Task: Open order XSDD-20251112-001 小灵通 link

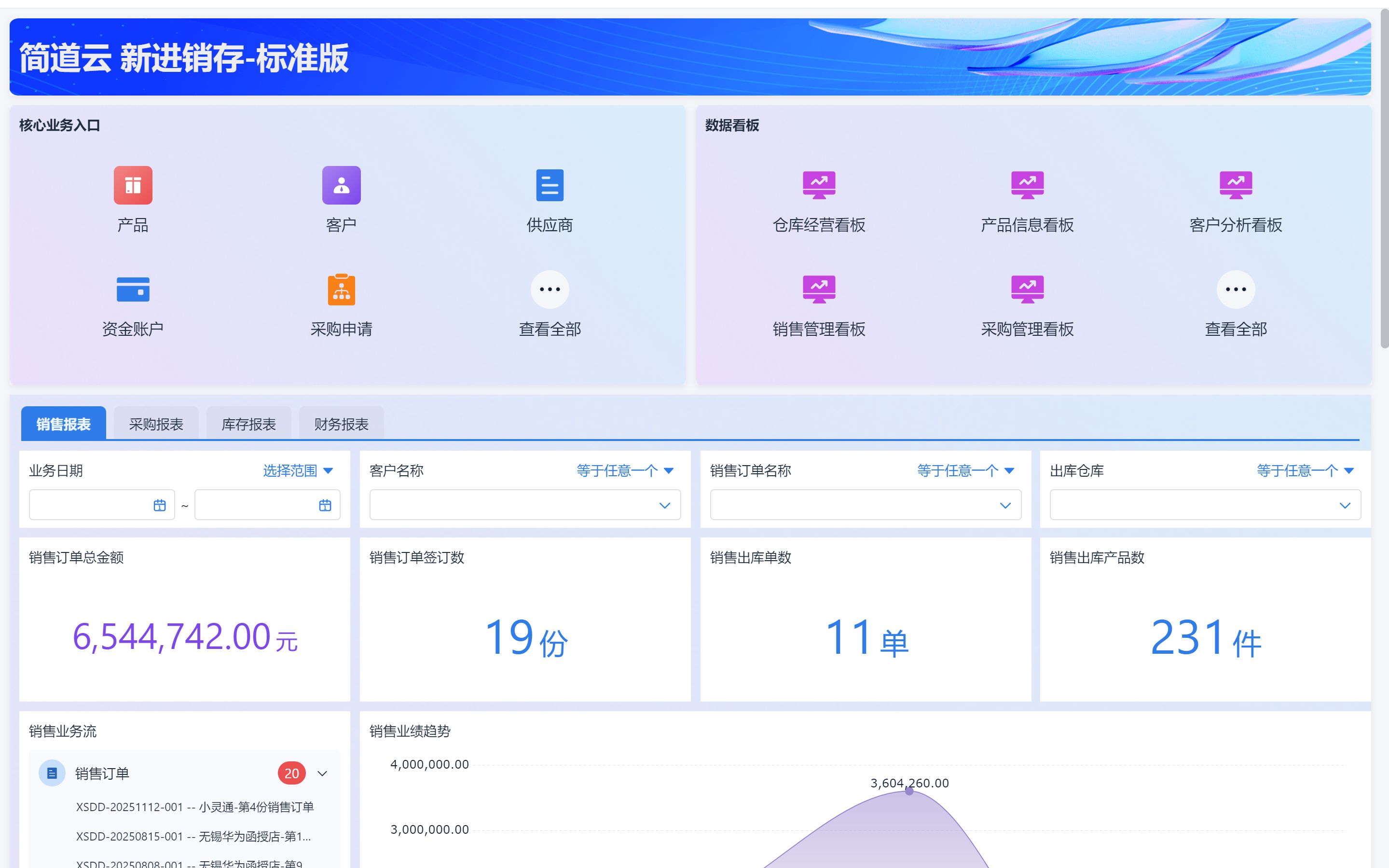Action: pyautogui.click(x=194, y=807)
